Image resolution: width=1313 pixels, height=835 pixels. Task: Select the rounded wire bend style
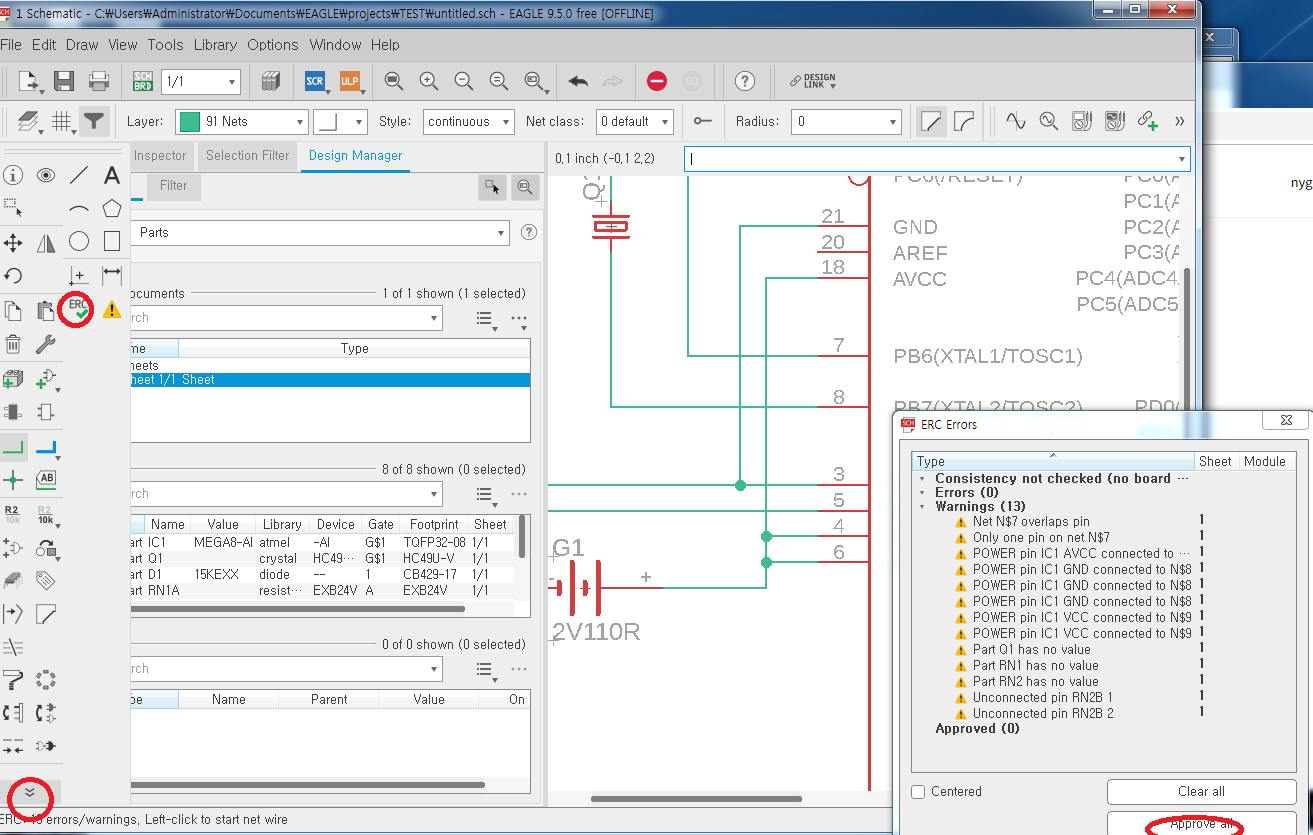[964, 121]
